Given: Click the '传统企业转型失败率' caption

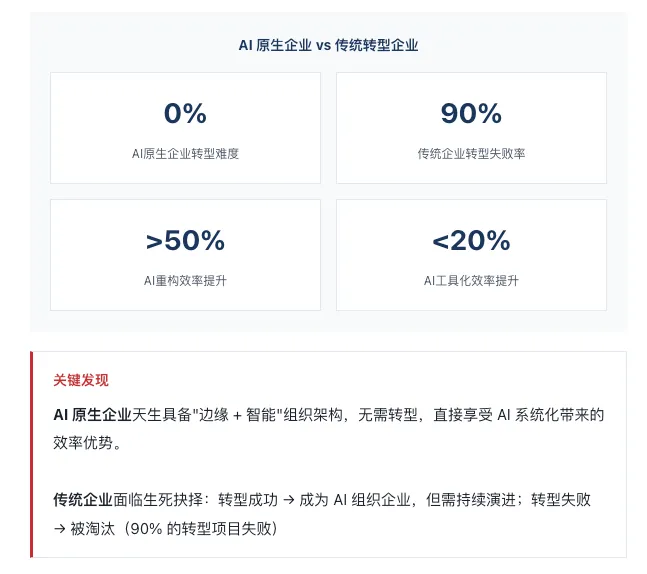Looking at the screenshot, I should [471, 154].
